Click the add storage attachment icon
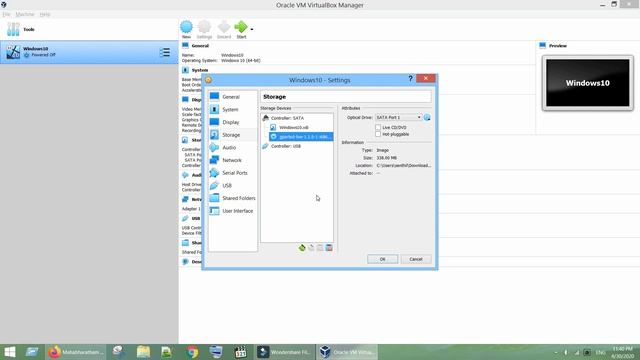 tap(320, 248)
